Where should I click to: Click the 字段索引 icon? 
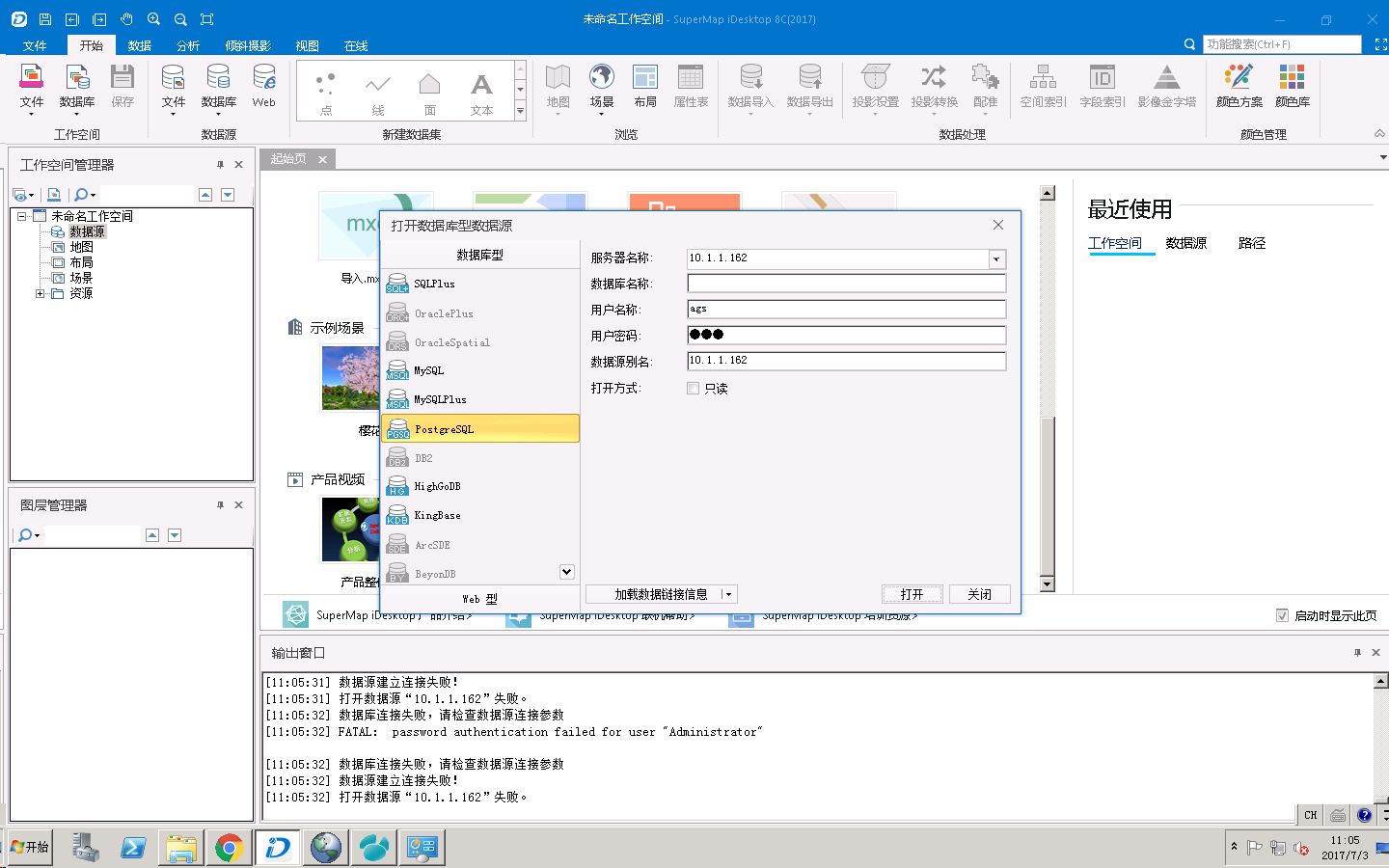[1102, 86]
